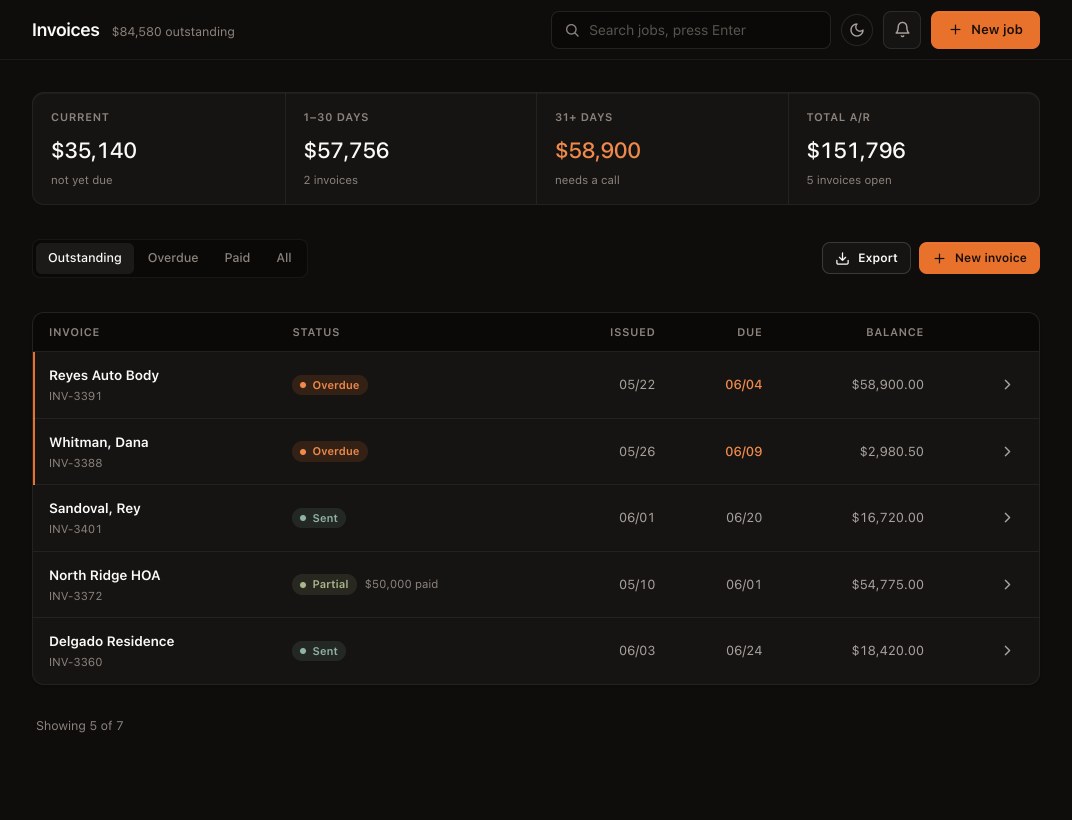Click the Overdue badge for Whitman, Dana

330,451
